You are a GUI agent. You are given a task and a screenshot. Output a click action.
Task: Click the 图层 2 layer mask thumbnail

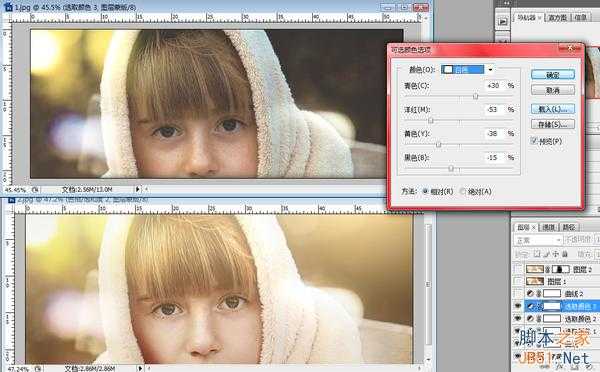(x=560, y=269)
